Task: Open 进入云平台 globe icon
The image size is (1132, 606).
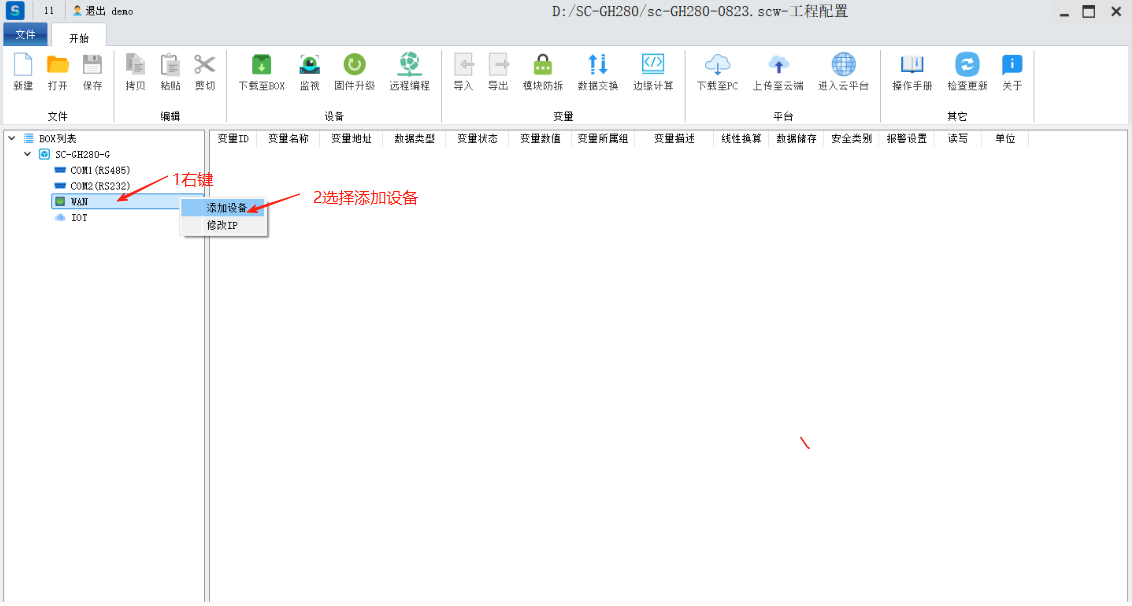Action: (x=843, y=66)
